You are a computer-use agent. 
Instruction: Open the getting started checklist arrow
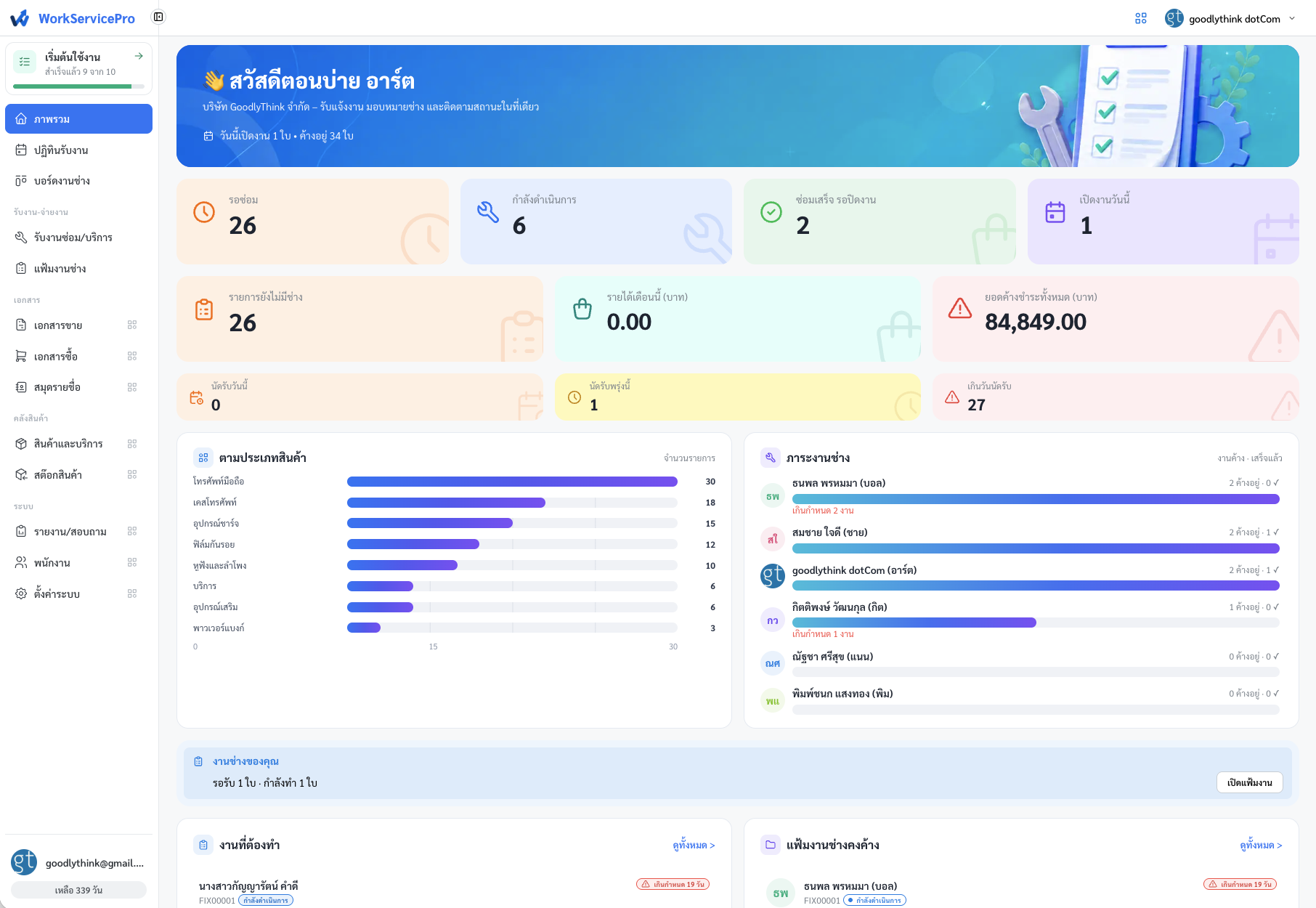coord(139,56)
